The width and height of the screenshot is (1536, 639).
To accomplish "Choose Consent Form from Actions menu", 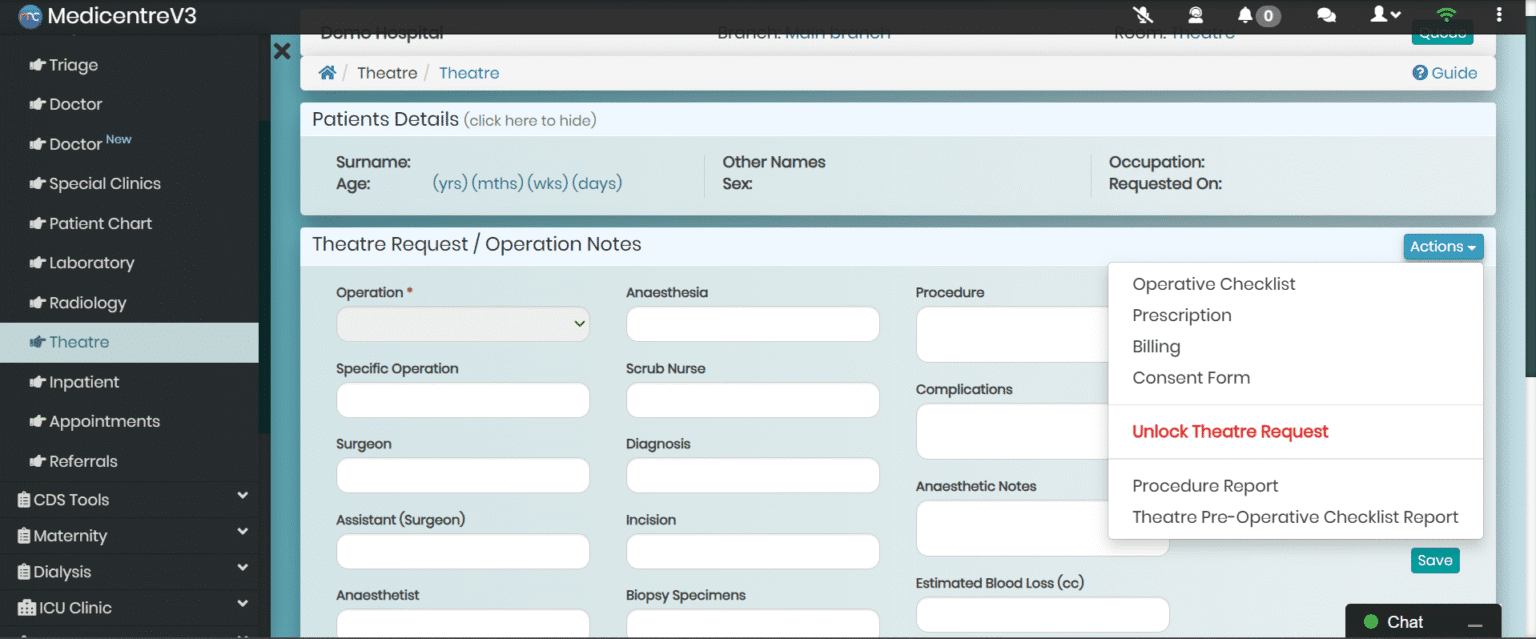I will coord(1191,378).
